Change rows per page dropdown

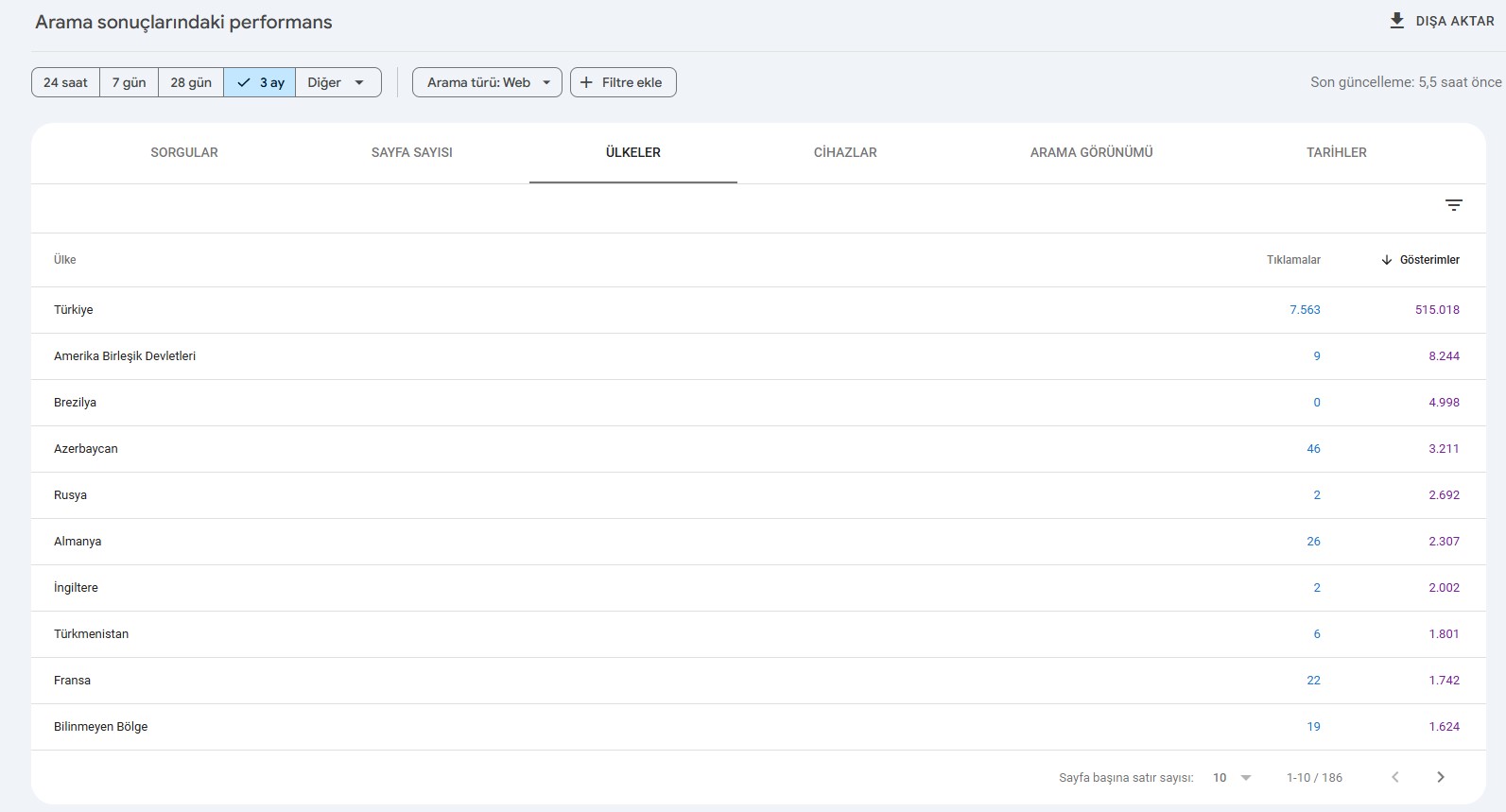(1233, 778)
